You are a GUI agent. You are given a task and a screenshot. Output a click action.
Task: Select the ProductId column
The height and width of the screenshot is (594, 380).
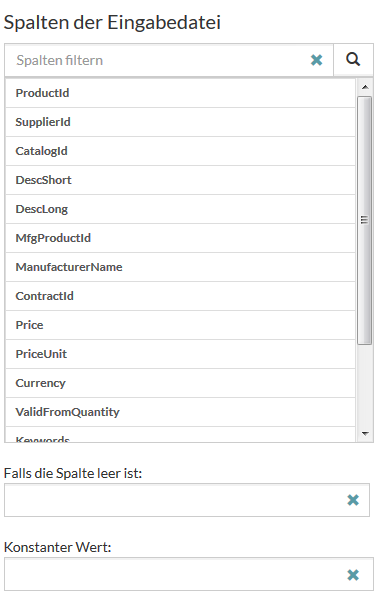pos(180,93)
